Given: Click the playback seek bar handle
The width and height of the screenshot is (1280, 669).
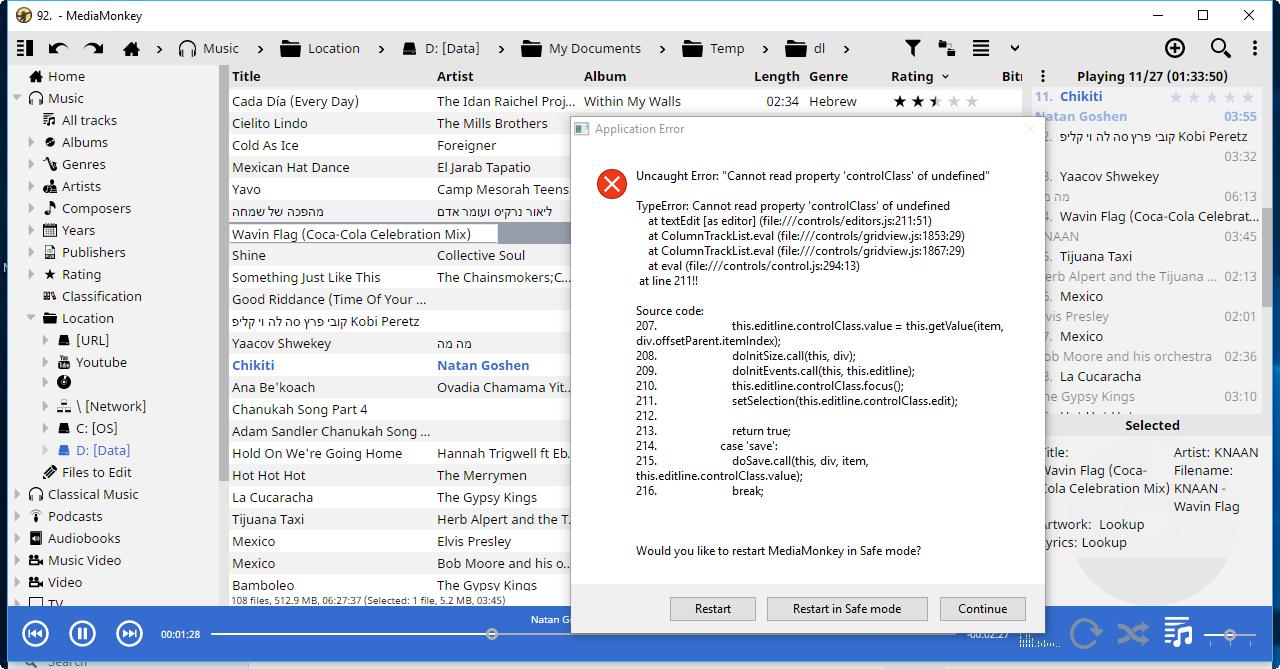Looking at the screenshot, I should [x=491, y=634].
